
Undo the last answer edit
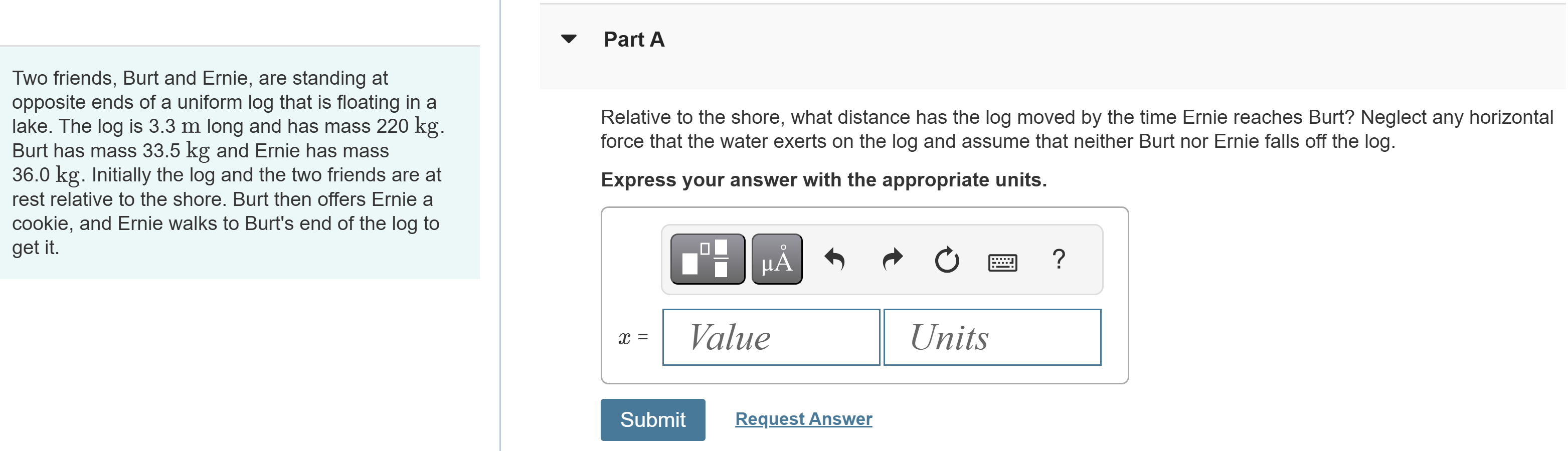pyautogui.click(x=834, y=259)
